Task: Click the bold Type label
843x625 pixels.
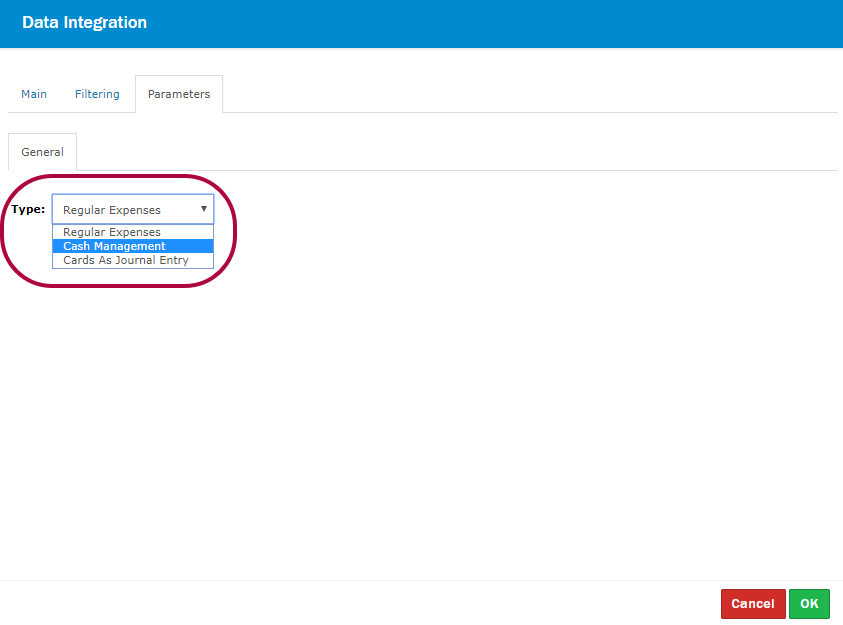Action: point(28,209)
